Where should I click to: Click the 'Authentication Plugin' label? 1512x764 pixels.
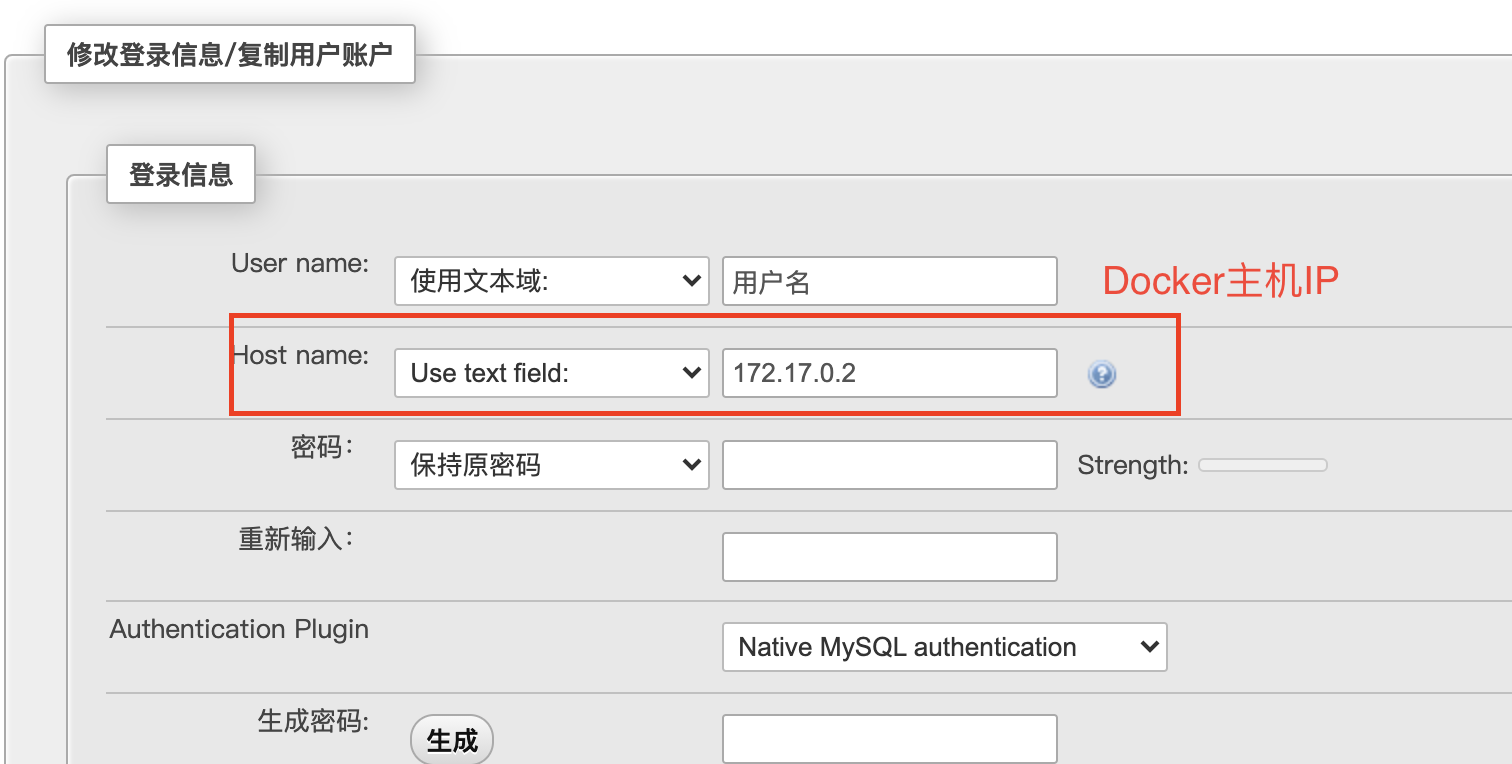[x=239, y=630]
